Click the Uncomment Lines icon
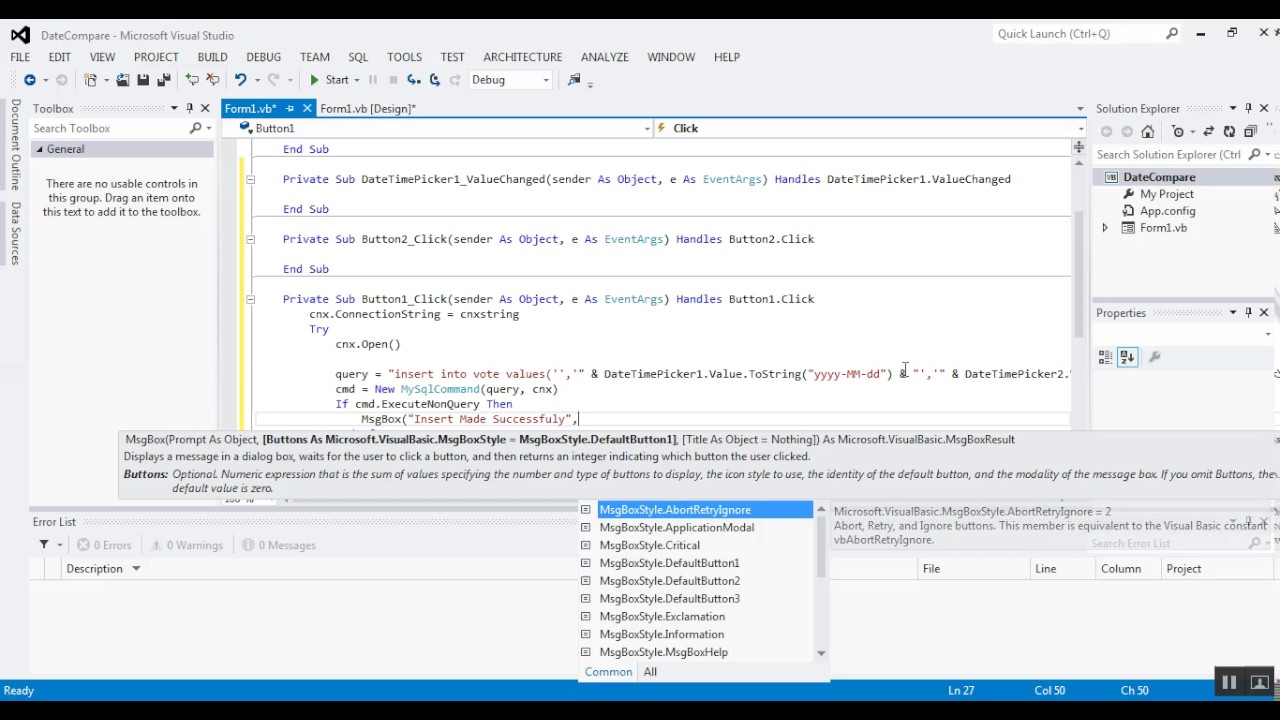 pos(213,80)
